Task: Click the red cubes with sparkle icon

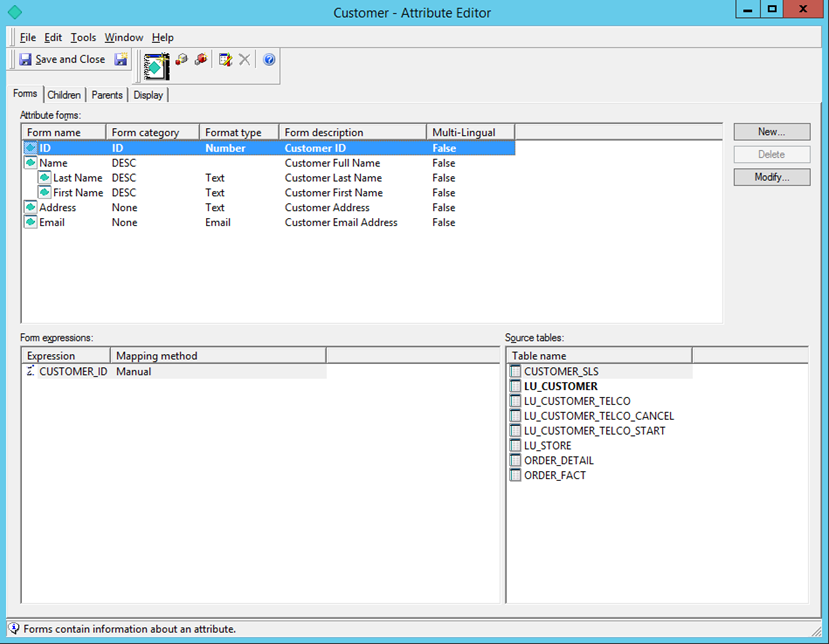Action: pos(201,59)
